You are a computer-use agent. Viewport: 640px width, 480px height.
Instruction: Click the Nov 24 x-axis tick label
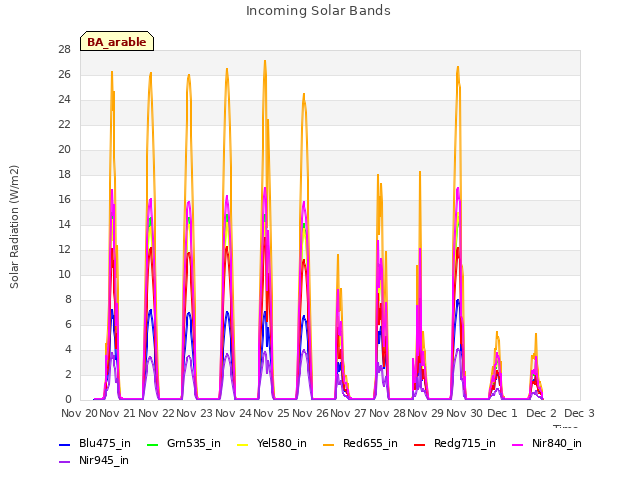pos(233,413)
